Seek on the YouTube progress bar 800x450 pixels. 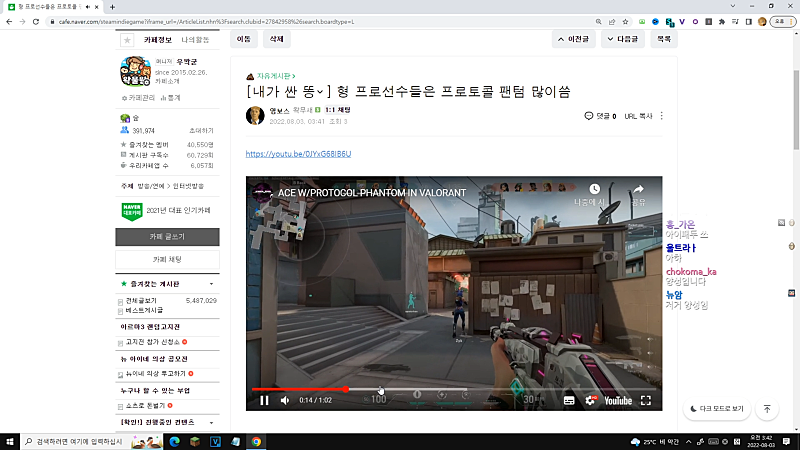(x=454, y=389)
